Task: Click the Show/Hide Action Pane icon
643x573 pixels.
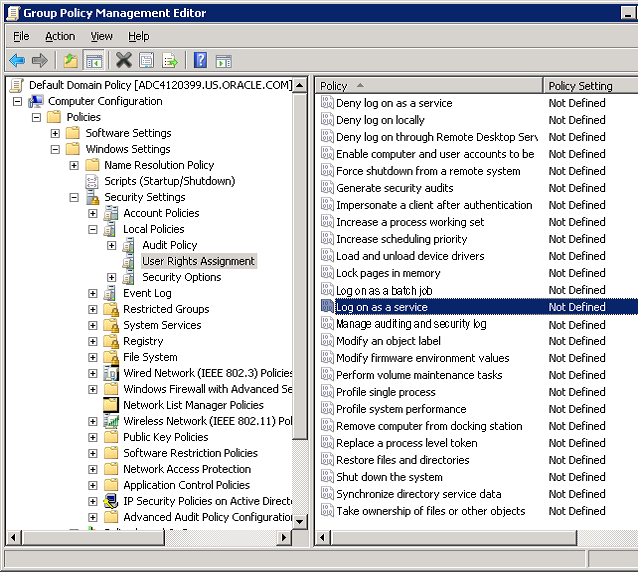Action: point(223,61)
